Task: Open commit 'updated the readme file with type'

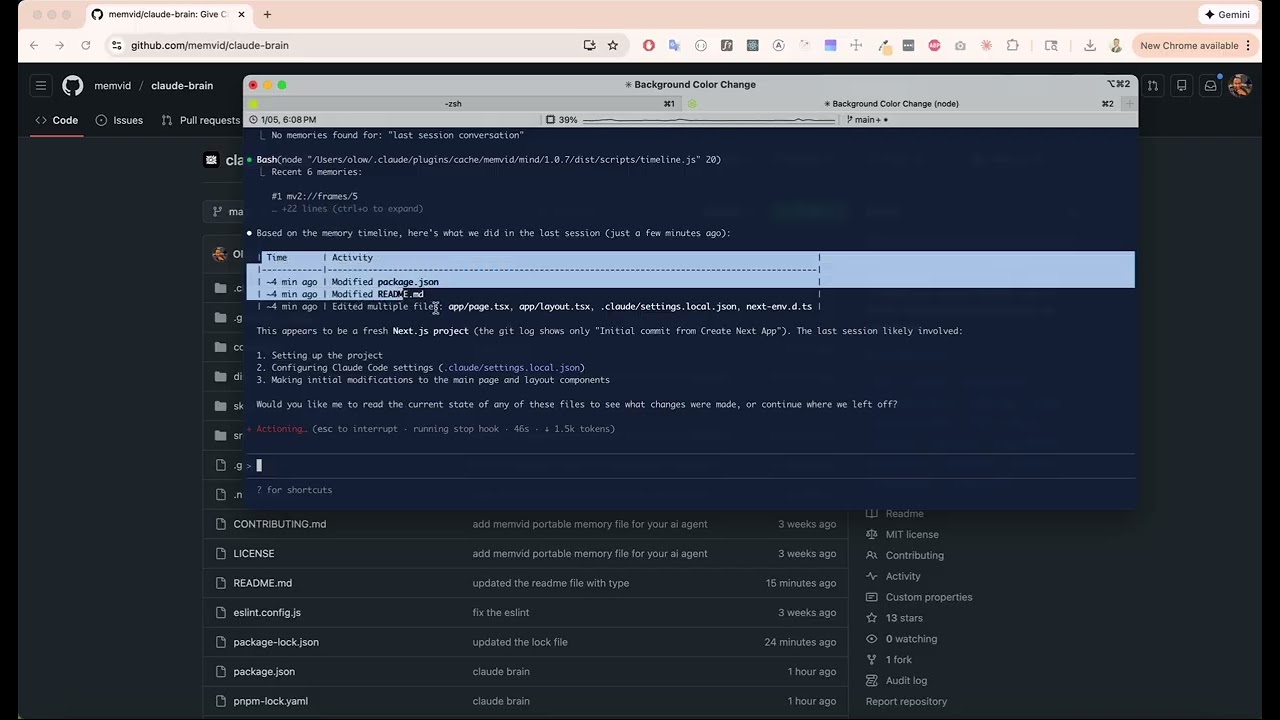Action: (x=551, y=583)
